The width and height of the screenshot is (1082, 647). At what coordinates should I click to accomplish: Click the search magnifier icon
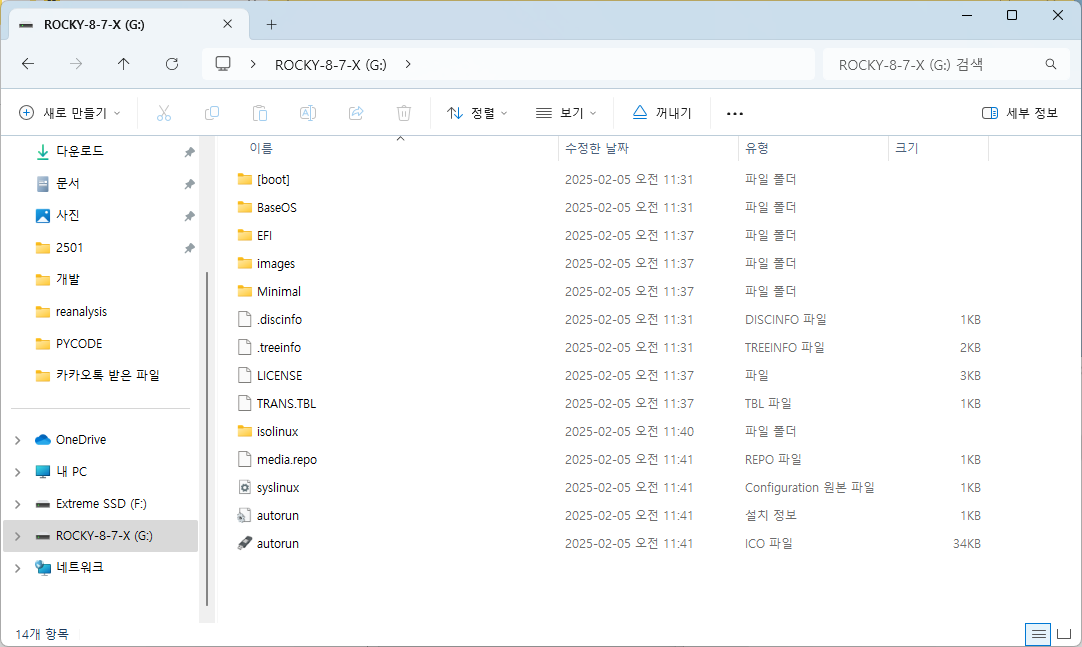click(x=1050, y=64)
